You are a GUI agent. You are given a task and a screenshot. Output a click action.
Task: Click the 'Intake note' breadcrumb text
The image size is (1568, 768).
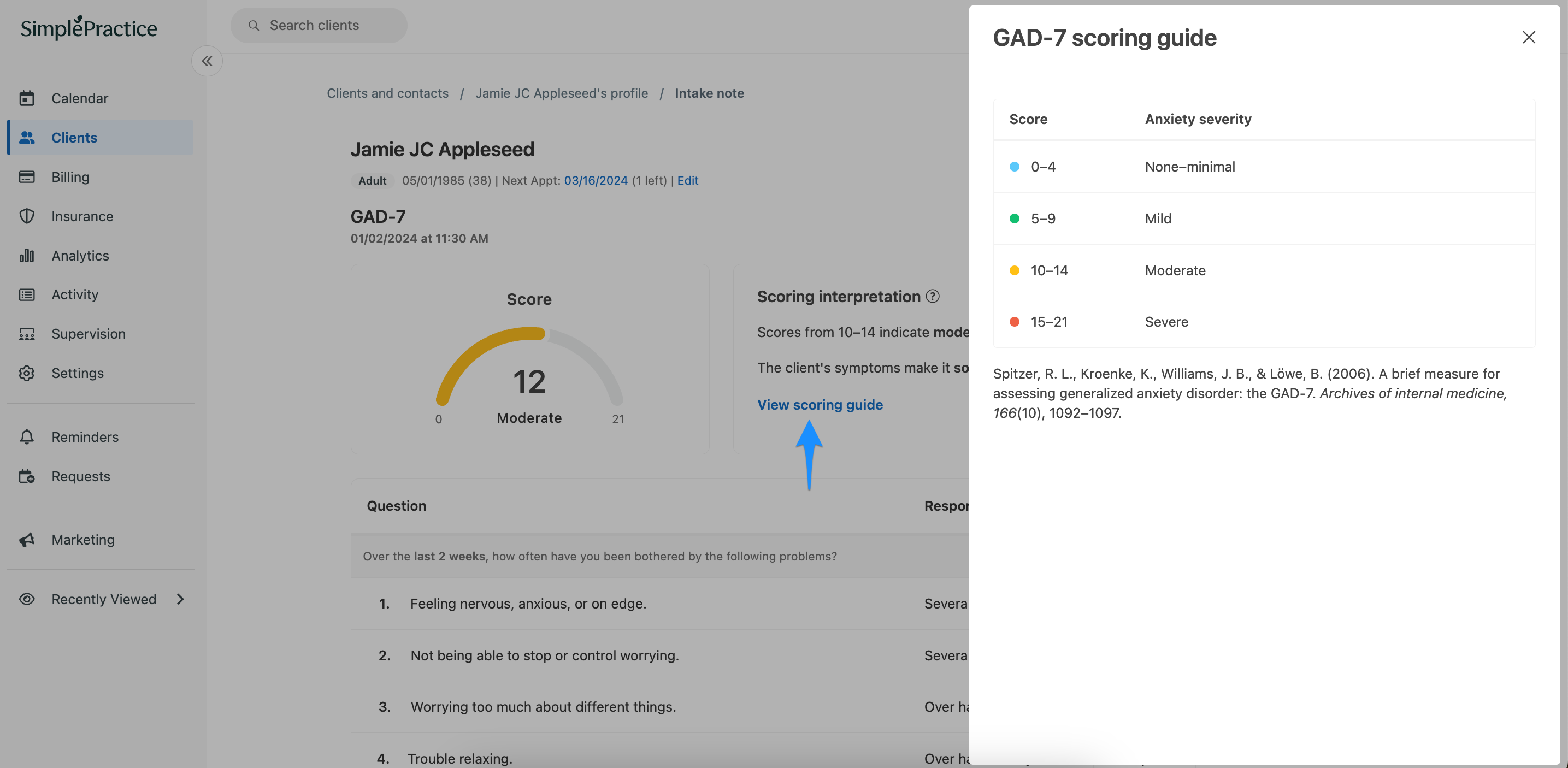tap(709, 93)
